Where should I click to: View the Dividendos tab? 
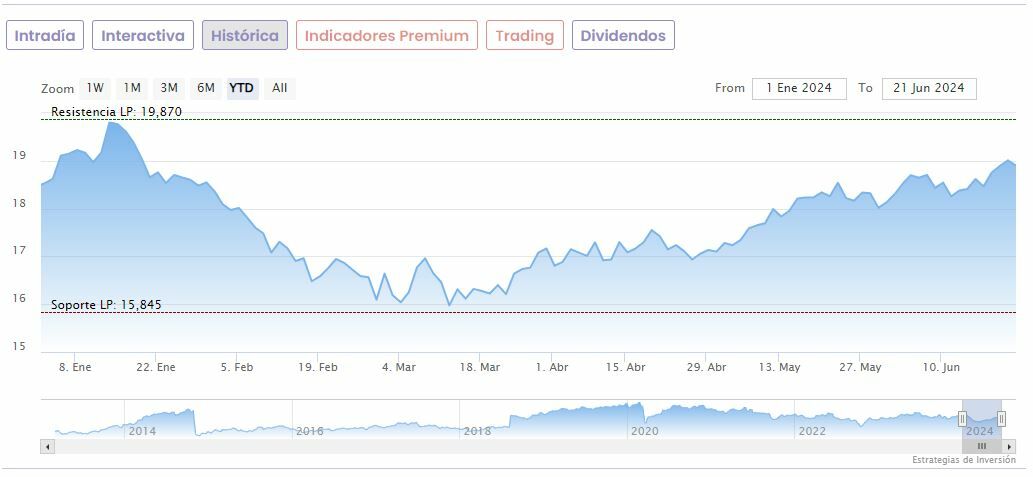[x=623, y=36]
